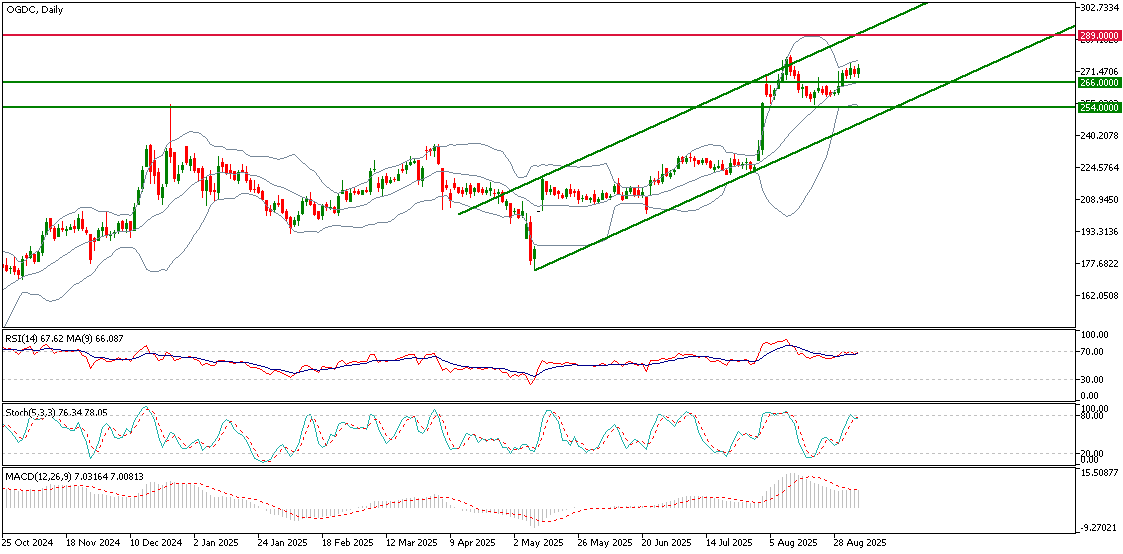Viewport: 1123px width, 554px height.
Task: Click the MACD 15.50877 scale value
Action: pos(1099,473)
